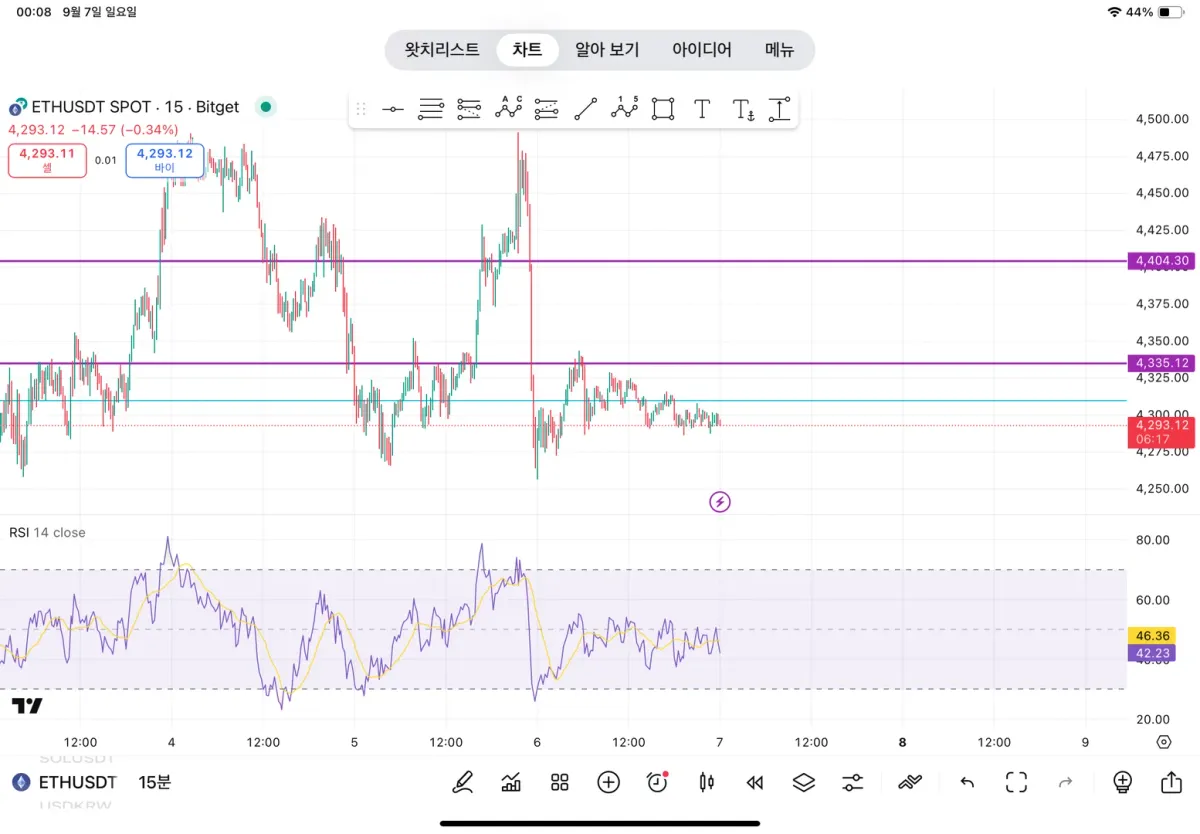This screenshot has width=1200, height=834.
Task: Select the trend line tool
Action: coord(586,109)
